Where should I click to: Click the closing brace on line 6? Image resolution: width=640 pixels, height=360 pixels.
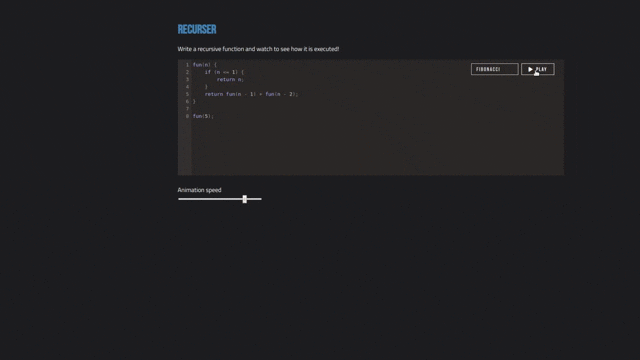[194, 102]
